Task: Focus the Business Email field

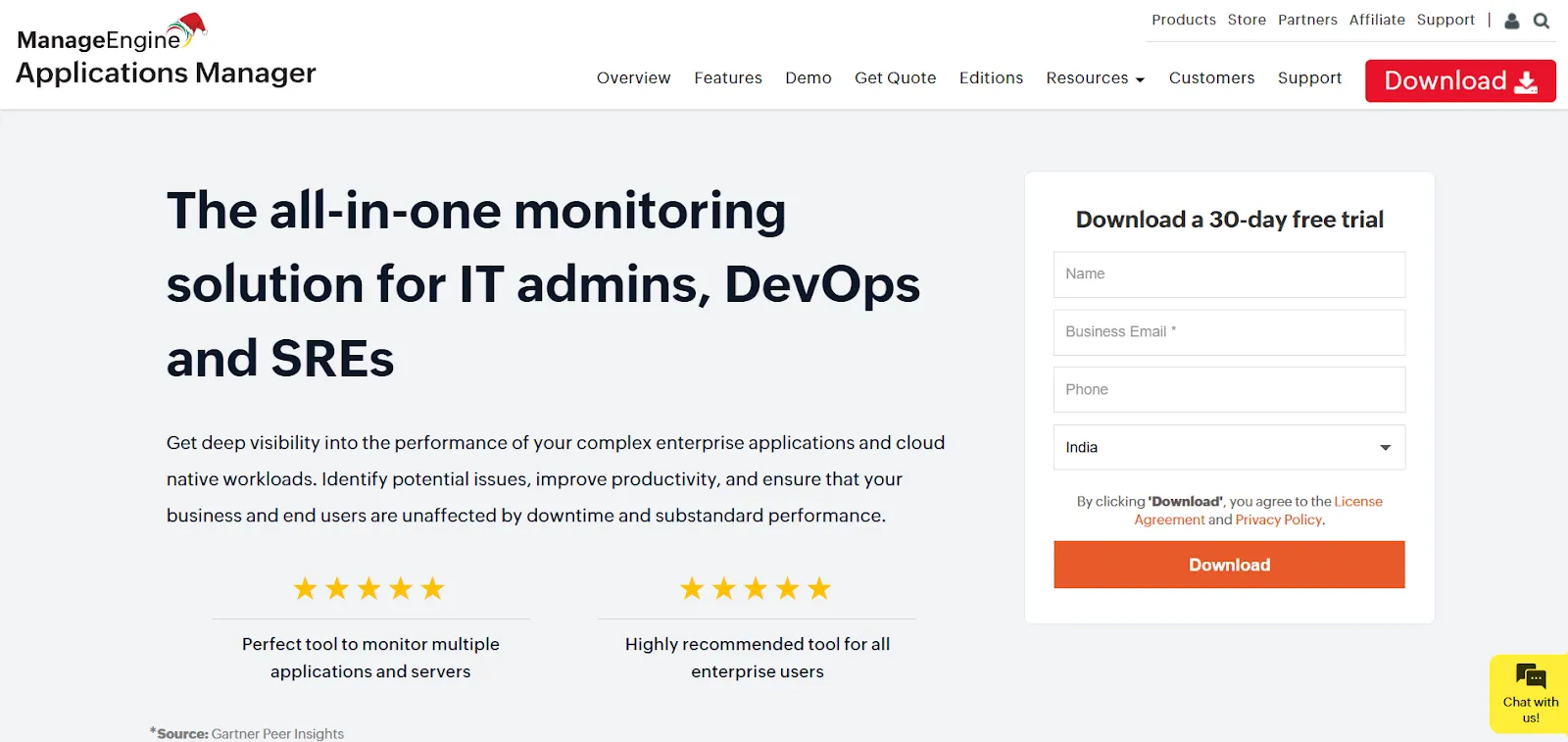Action: (x=1229, y=332)
